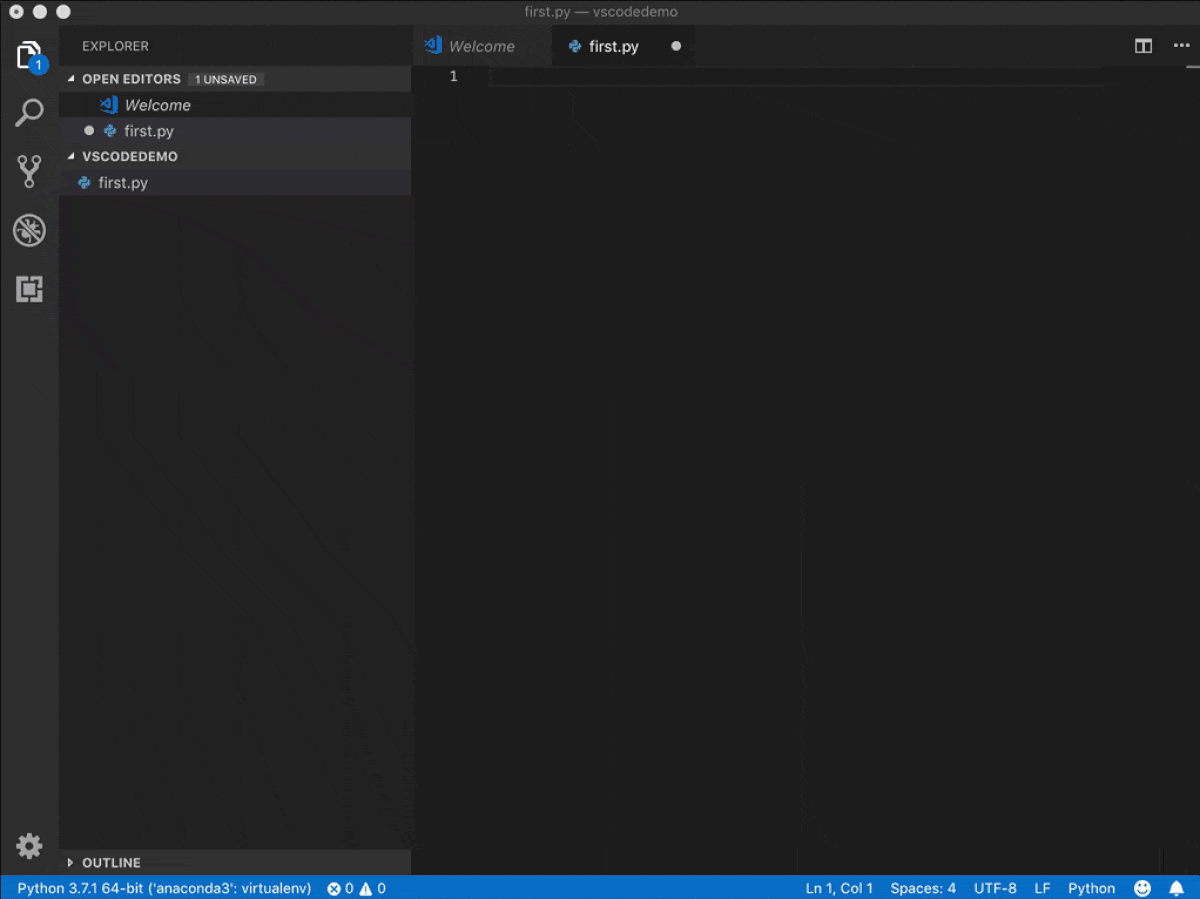
Task: Switch to the first.py editor tab
Action: [622, 46]
